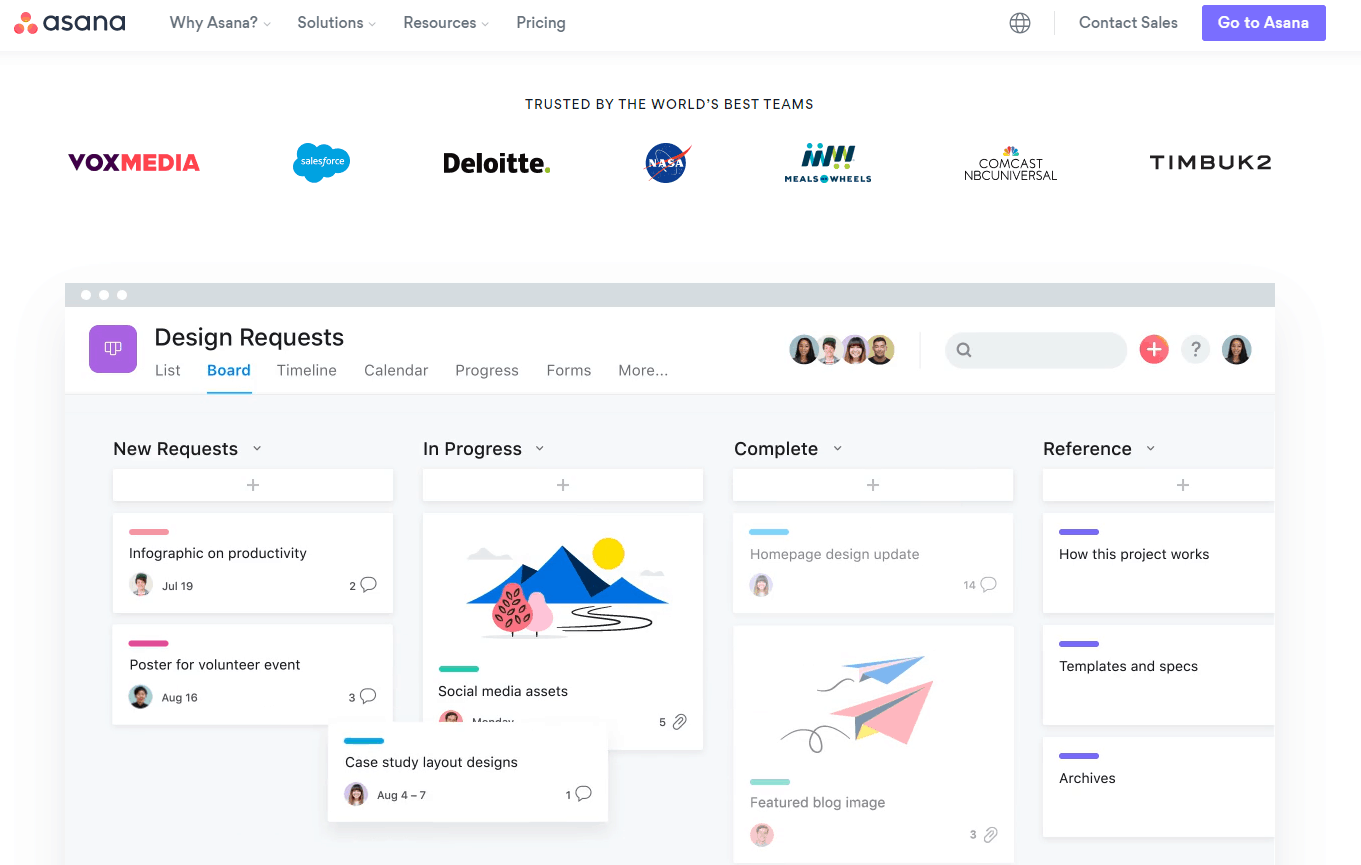Open the Pricing page link

[541, 22]
